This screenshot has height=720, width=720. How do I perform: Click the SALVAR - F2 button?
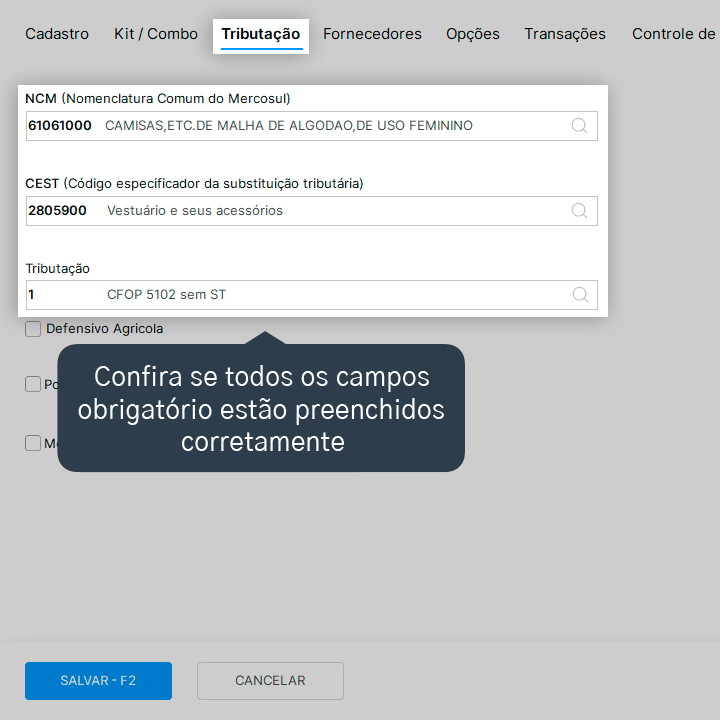98,681
